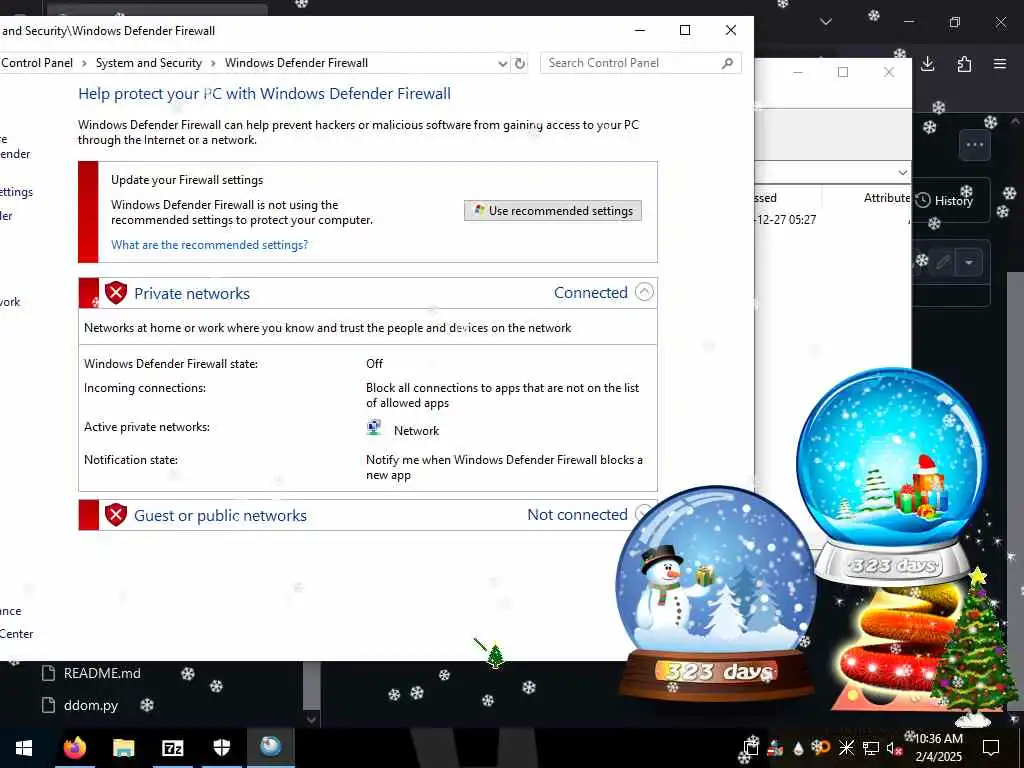Click the three-dots more button in browser
Image resolution: width=1024 pixels, height=768 pixels.
[974, 145]
